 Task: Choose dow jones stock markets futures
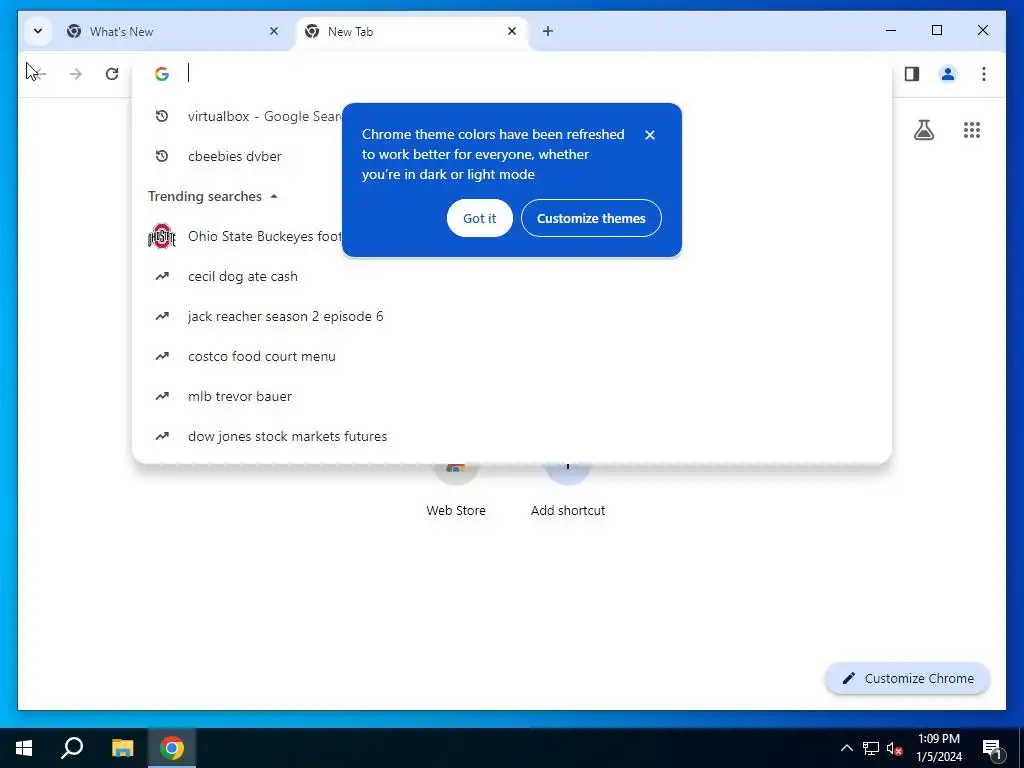coord(511,436)
